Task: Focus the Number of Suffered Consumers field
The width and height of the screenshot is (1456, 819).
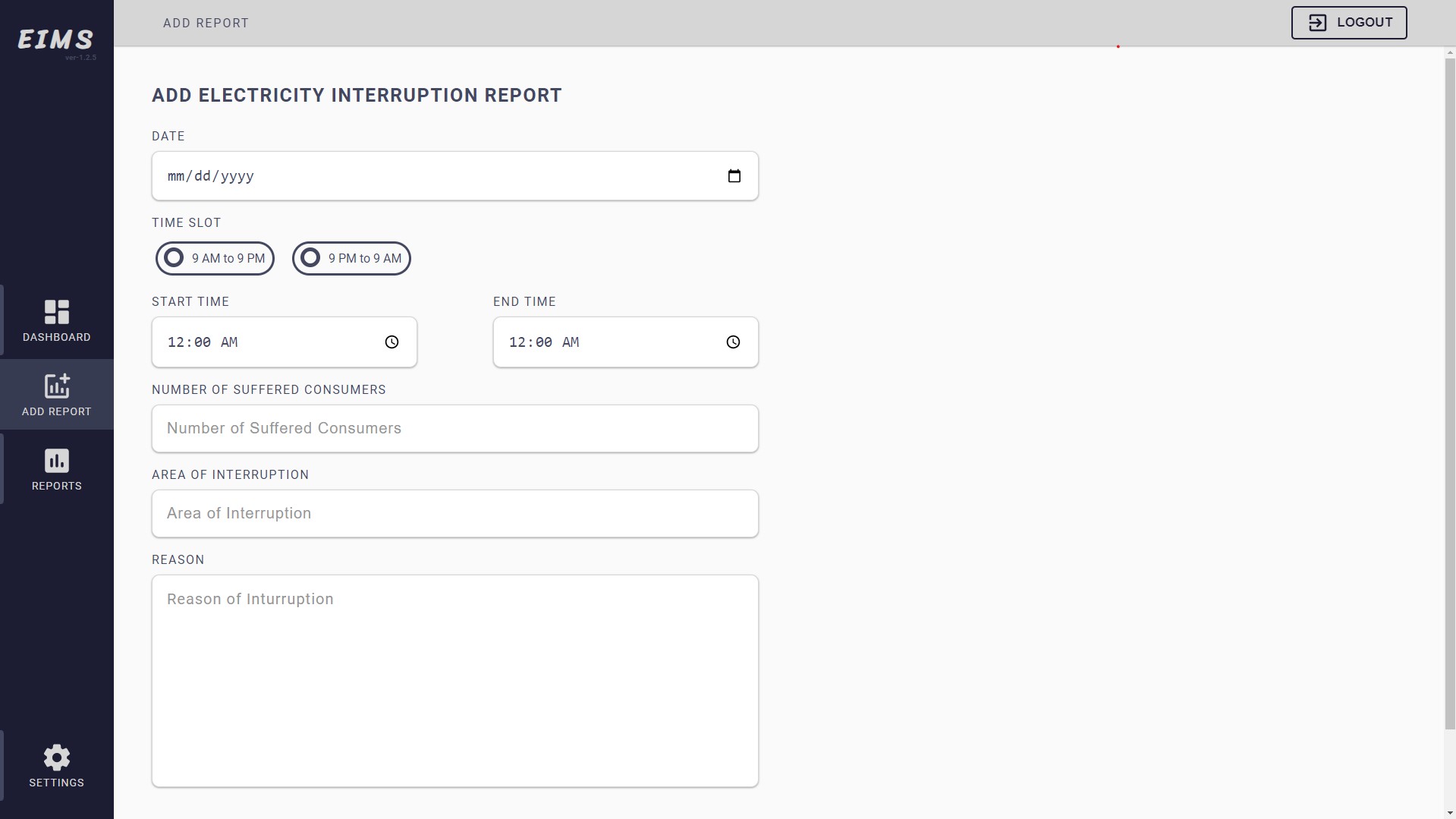Action: 455,429
